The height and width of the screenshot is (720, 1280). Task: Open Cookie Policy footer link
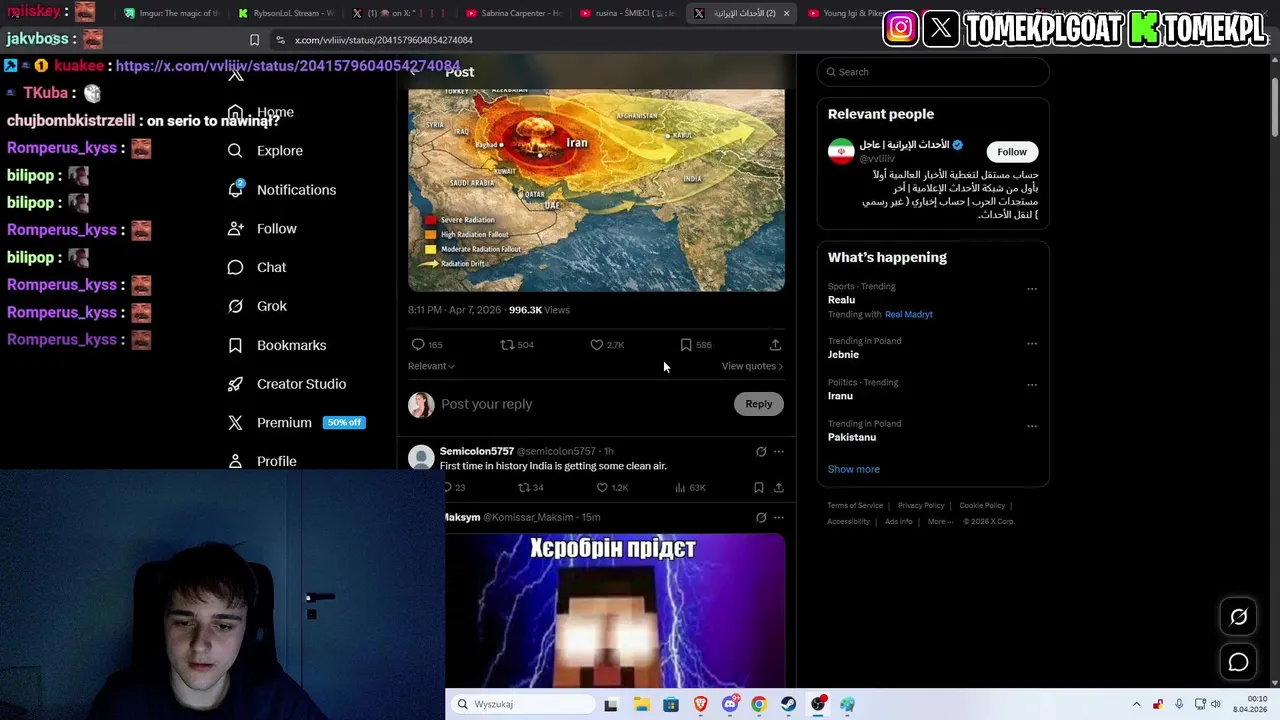coord(982,506)
